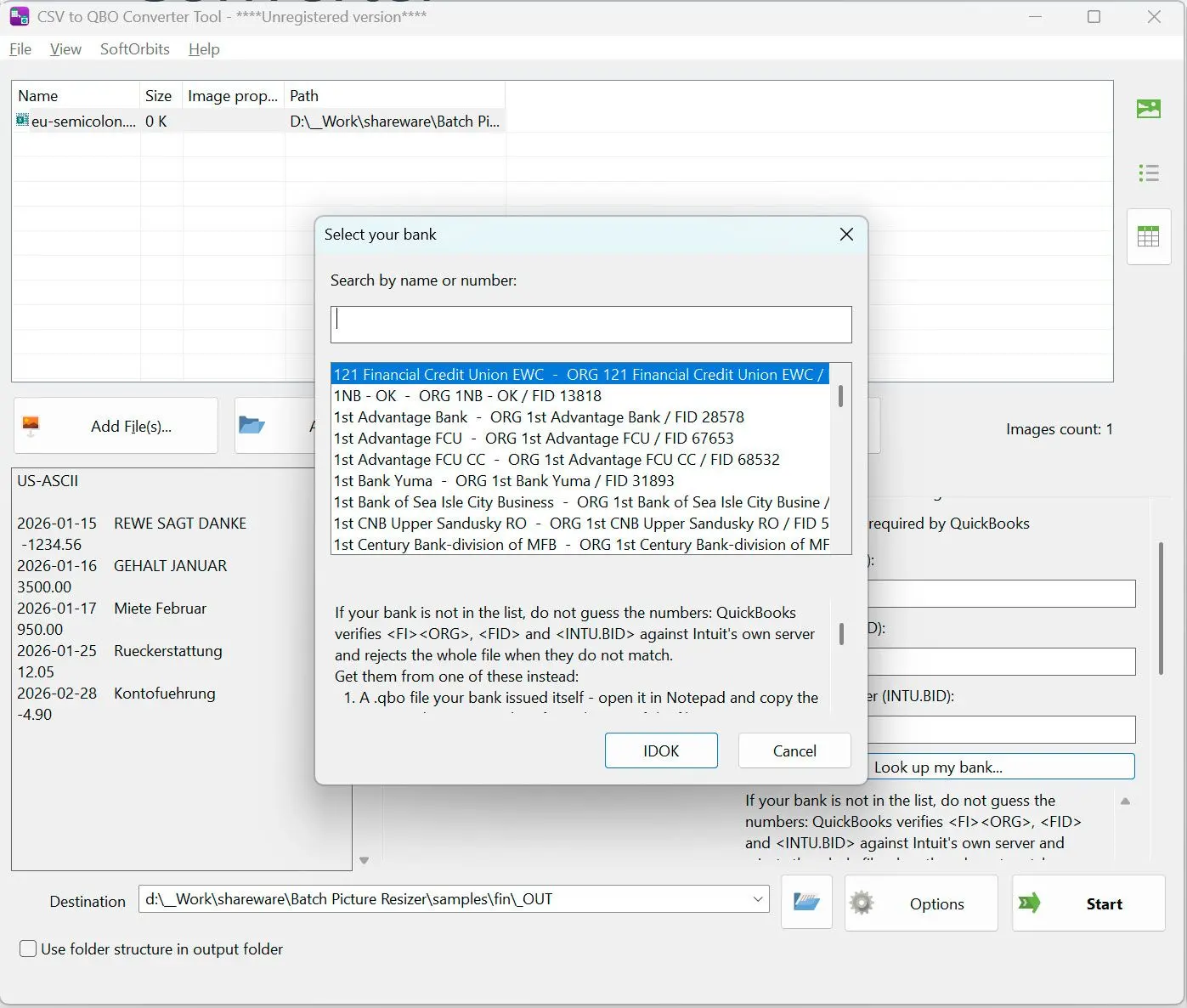The height and width of the screenshot is (1008, 1187).
Task: Click the eu-semicolon file icon in list
Action: click(22, 121)
